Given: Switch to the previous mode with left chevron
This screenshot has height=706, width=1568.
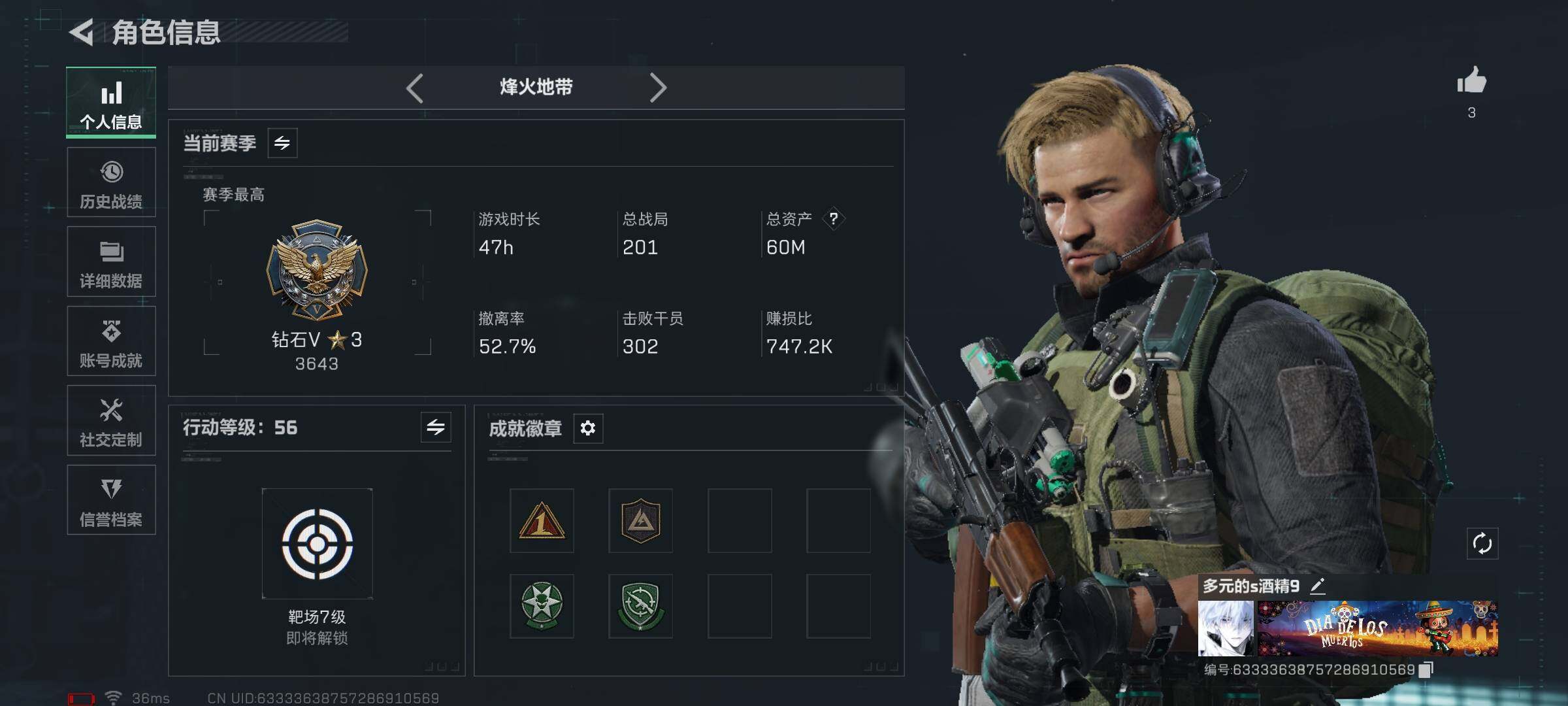Looking at the screenshot, I should point(415,88).
